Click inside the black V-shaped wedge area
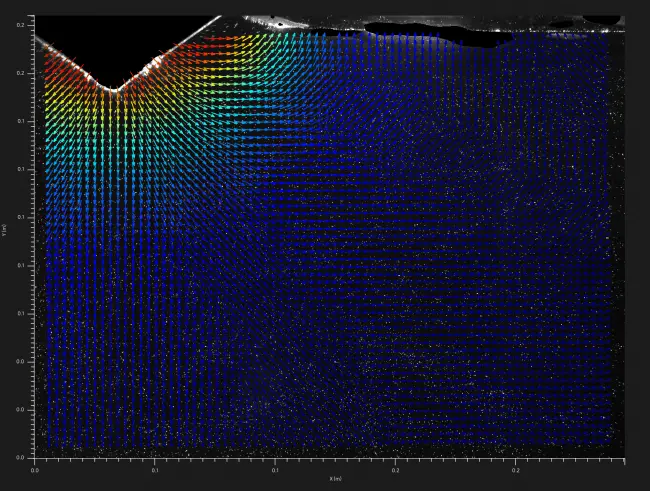 tap(112, 50)
